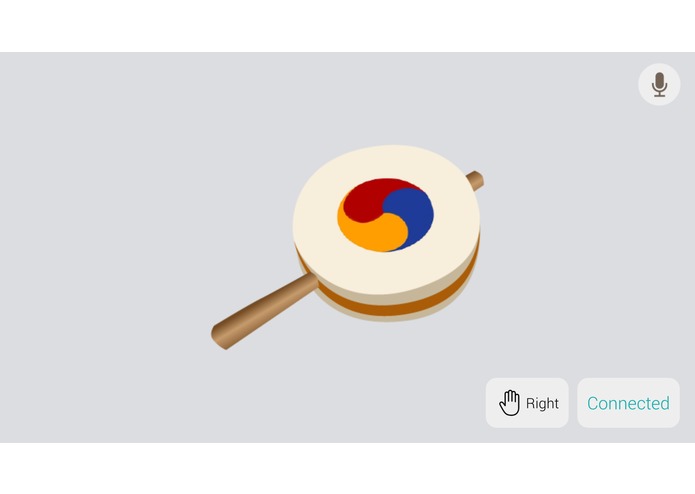Click the rounded lower end of handle
This screenshot has width=695, height=494.
click(x=222, y=337)
